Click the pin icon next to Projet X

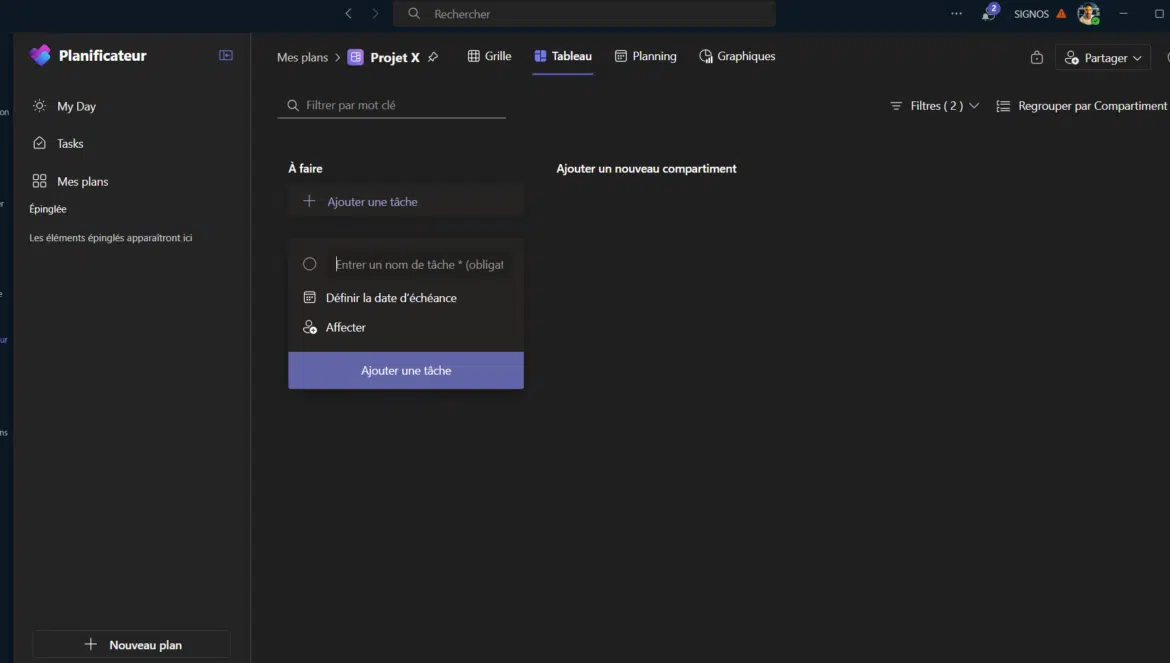click(x=433, y=57)
